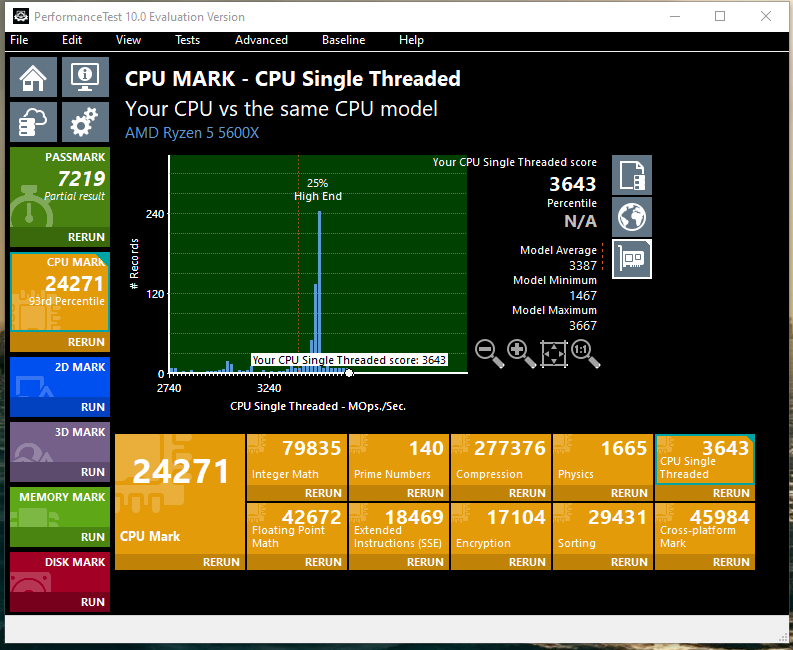Run the Disk Mark test
The width and height of the screenshot is (793, 650).
(60, 602)
